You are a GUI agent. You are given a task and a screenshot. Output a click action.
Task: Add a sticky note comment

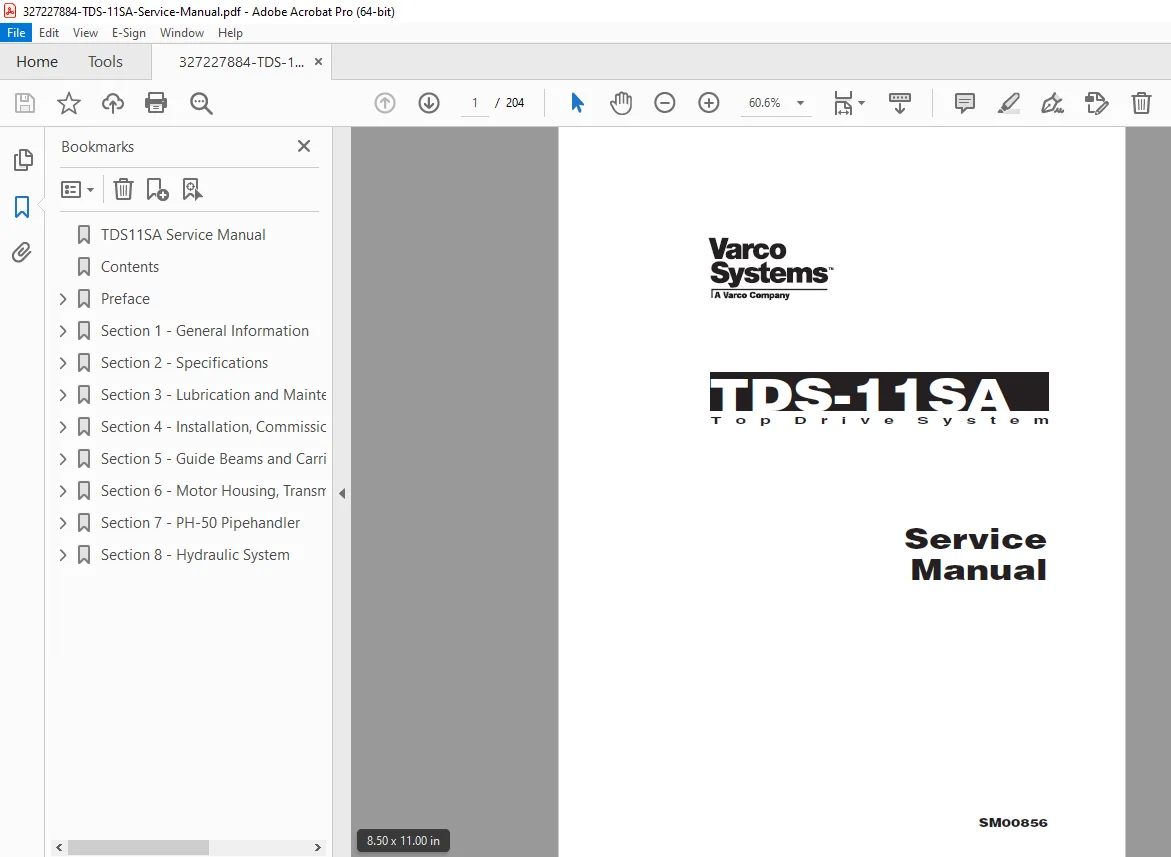click(x=965, y=103)
